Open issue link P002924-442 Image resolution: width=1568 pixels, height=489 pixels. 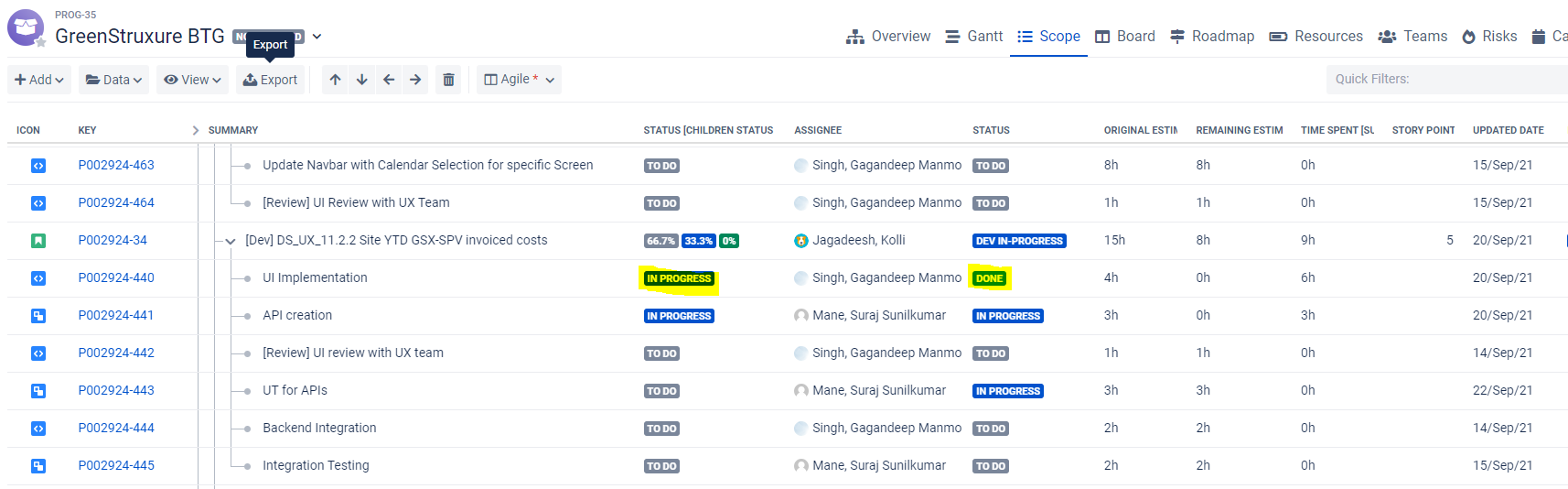click(x=116, y=353)
